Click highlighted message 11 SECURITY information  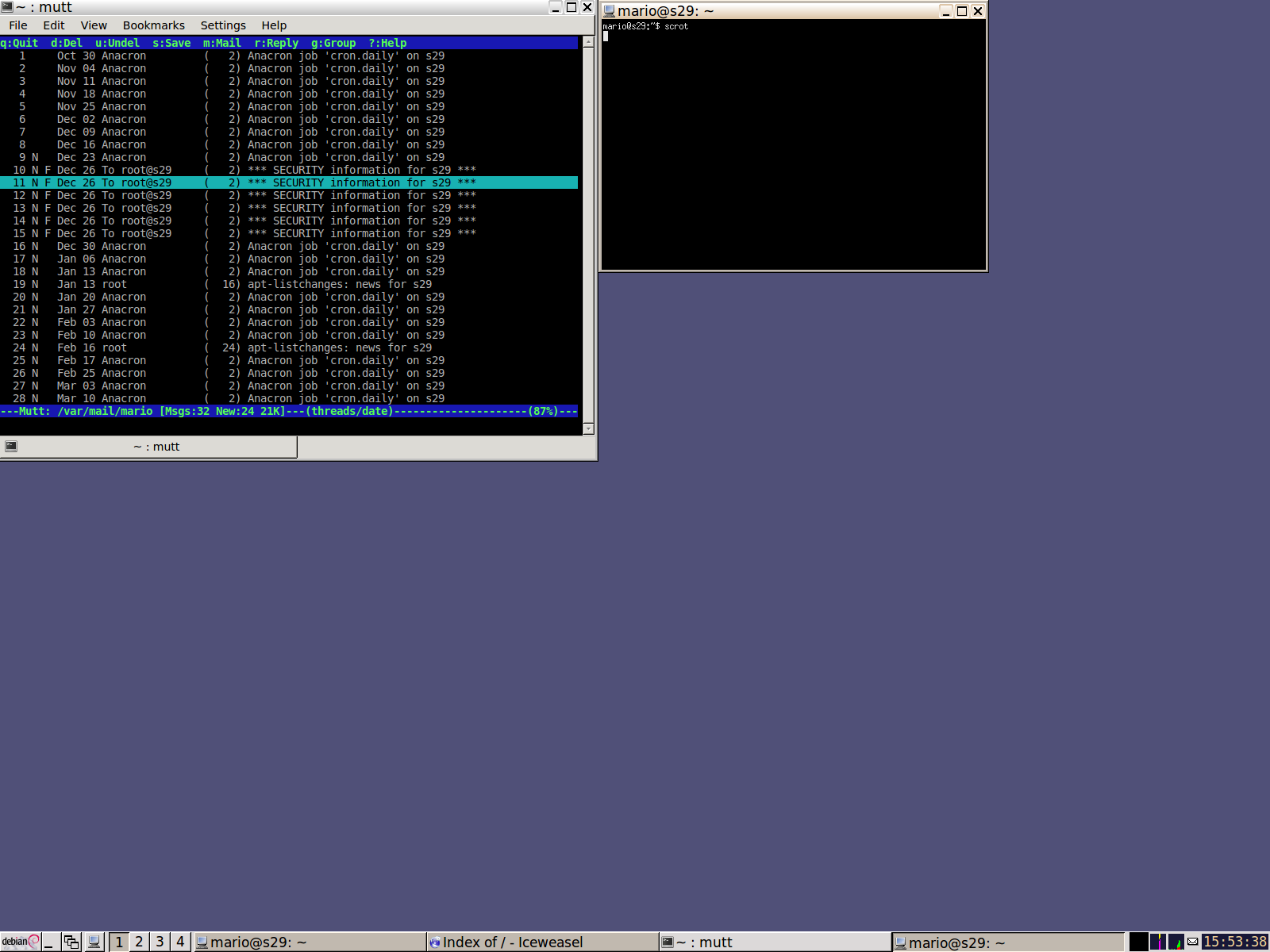(289, 182)
